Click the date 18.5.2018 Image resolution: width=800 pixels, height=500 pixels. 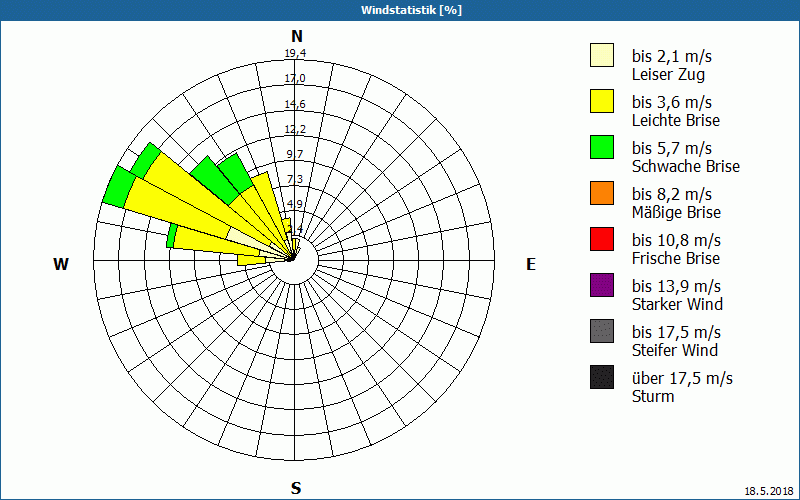769,491
